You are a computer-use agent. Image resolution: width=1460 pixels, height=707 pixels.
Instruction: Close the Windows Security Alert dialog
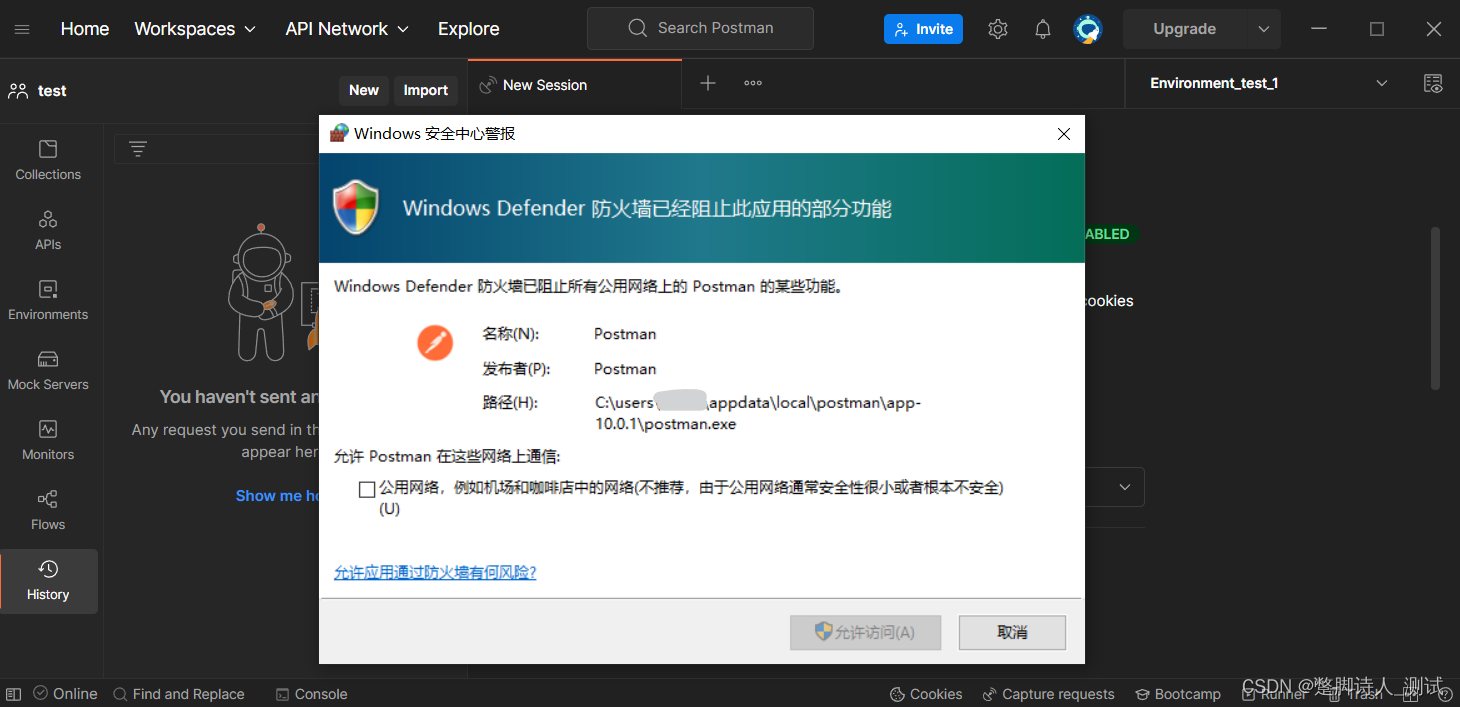1064,134
